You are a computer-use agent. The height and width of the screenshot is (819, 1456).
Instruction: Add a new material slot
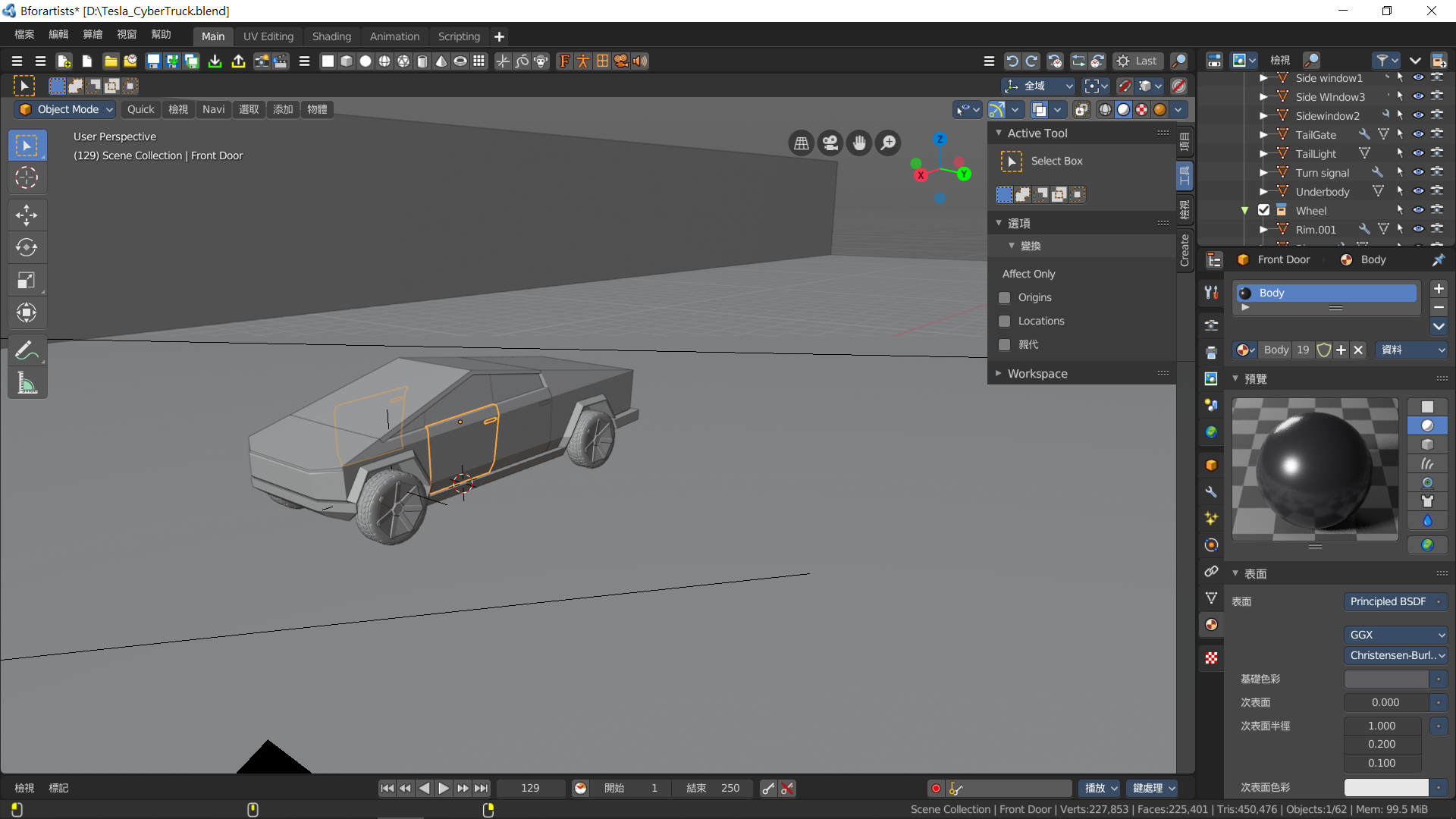tap(1439, 289)
